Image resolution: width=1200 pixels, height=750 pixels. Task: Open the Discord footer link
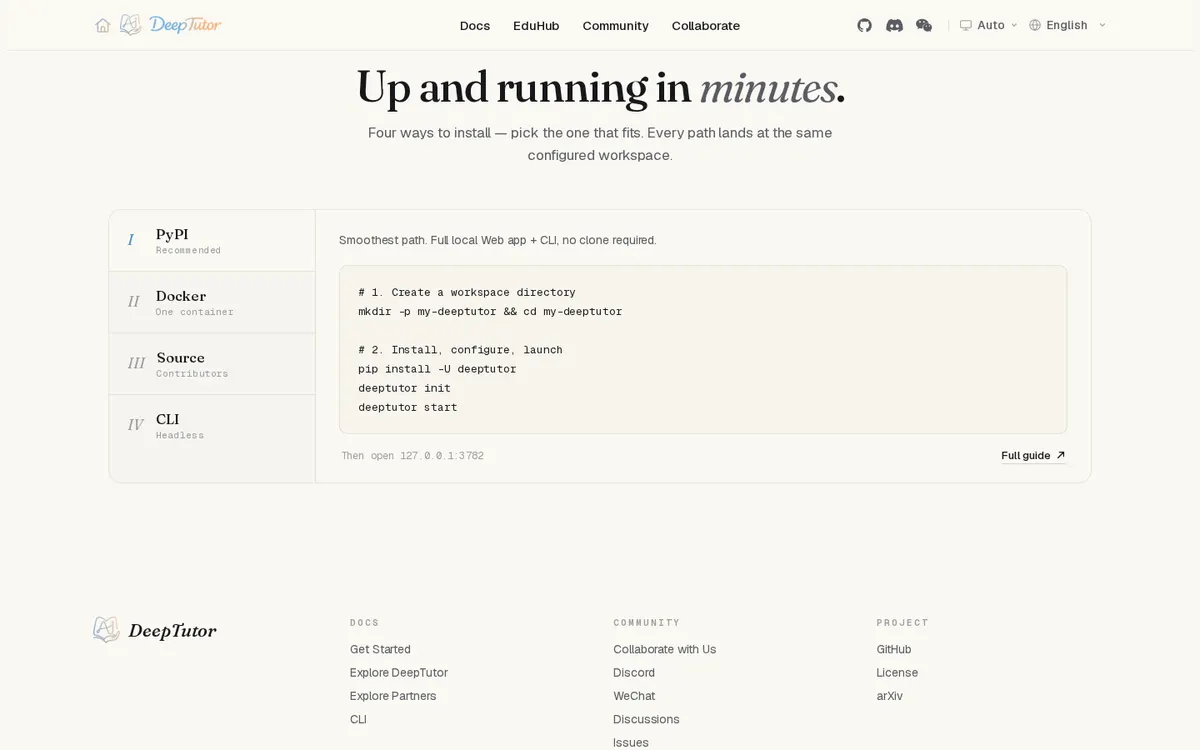634,673
